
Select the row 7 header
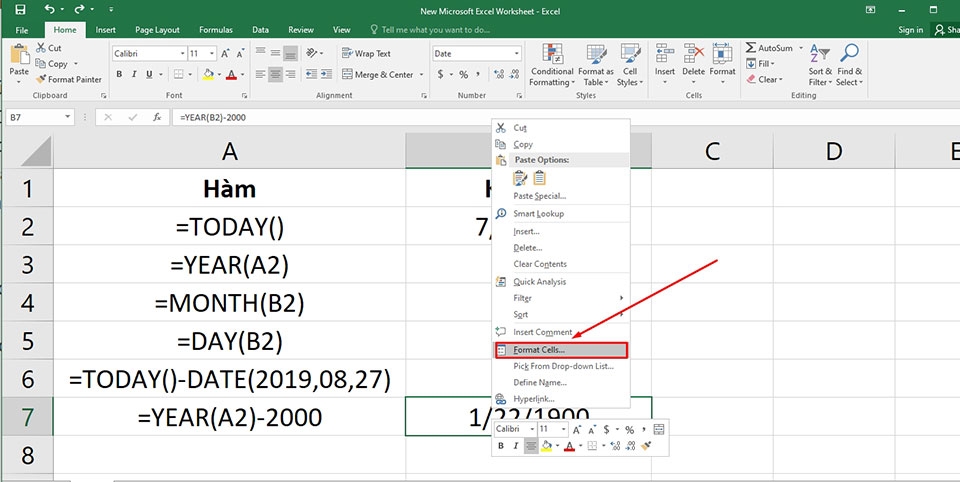tap(27, 416)
